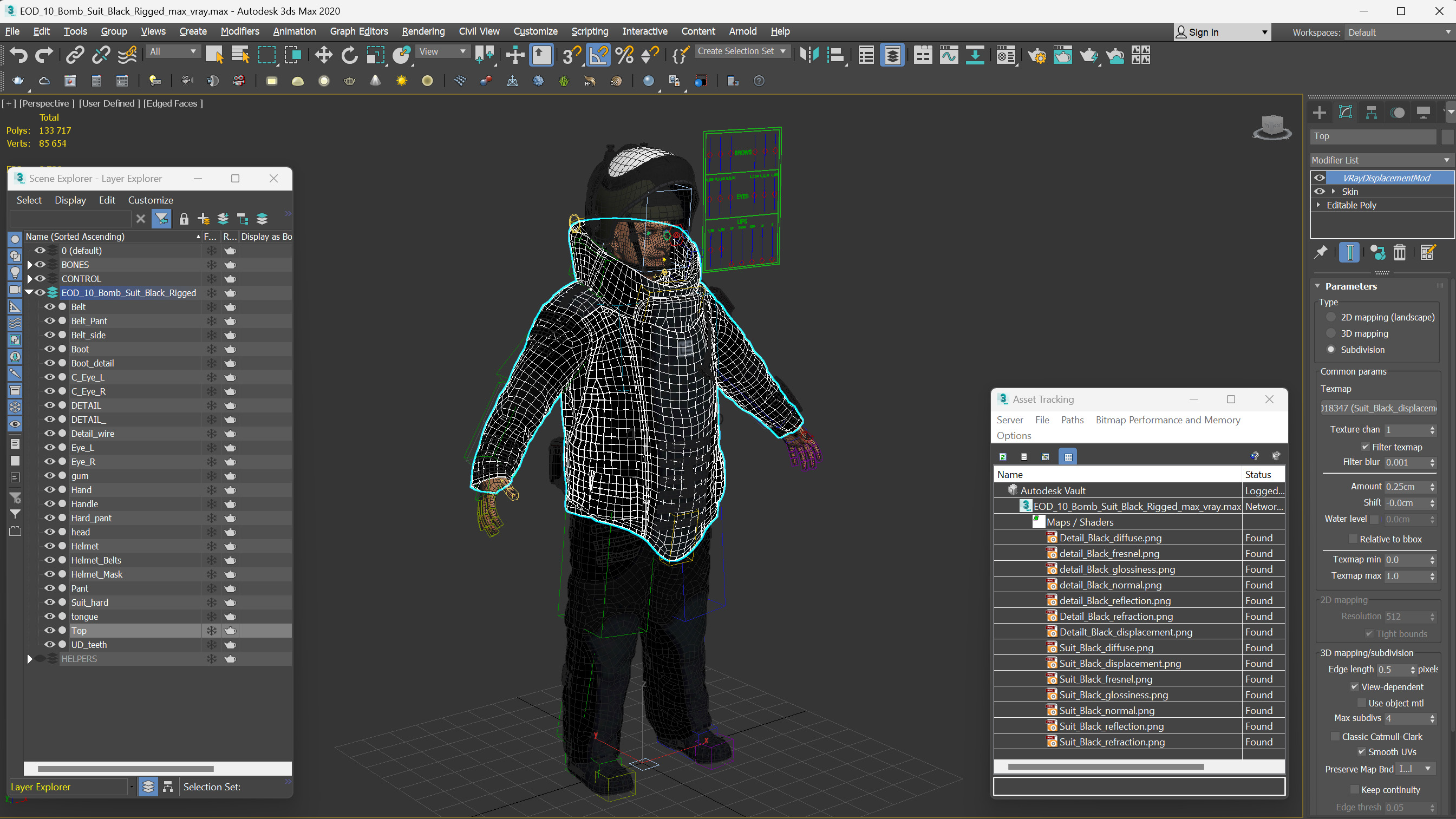Click table view icon in Asset Tracking

pyautogui.click(x=1068, y=457)
